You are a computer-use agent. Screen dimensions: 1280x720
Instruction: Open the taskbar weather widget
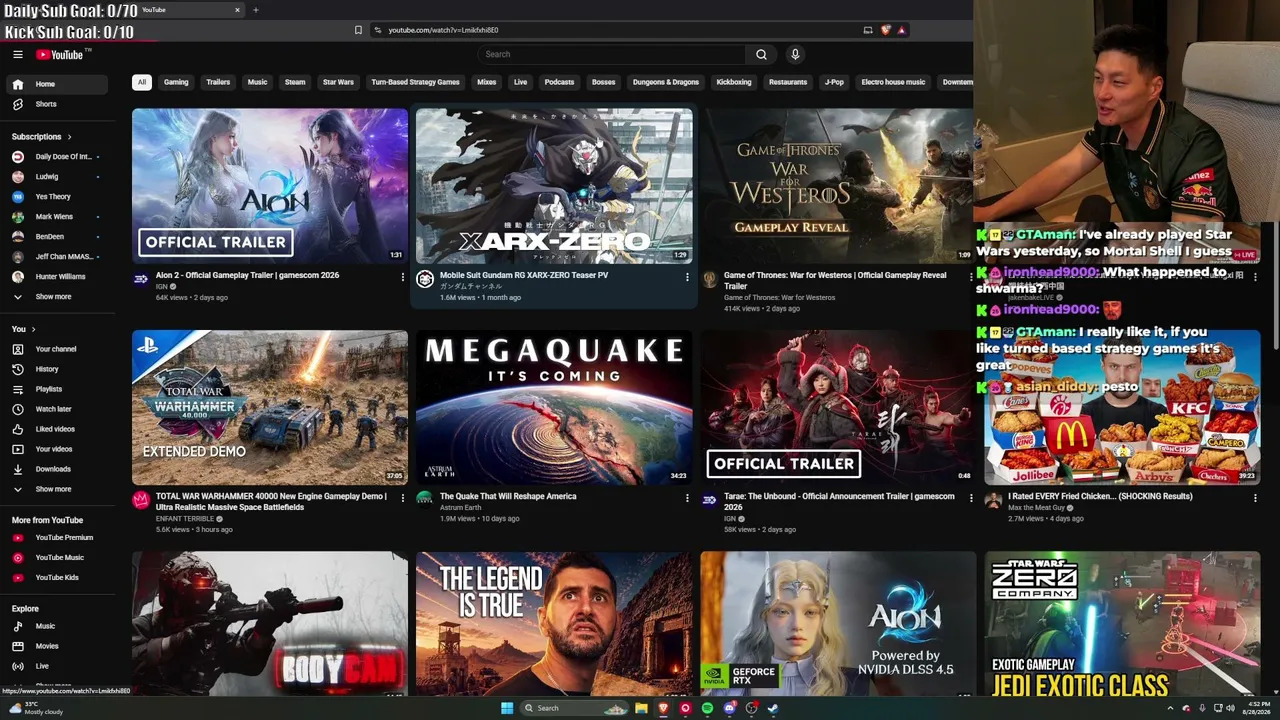tap(37, 708)
